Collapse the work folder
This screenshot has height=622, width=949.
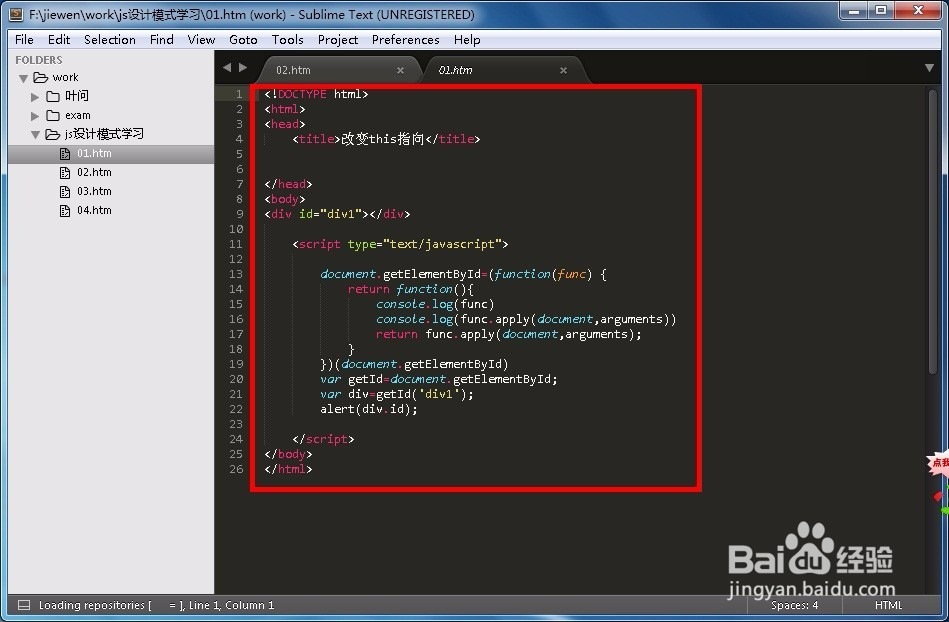pos(23,77)
